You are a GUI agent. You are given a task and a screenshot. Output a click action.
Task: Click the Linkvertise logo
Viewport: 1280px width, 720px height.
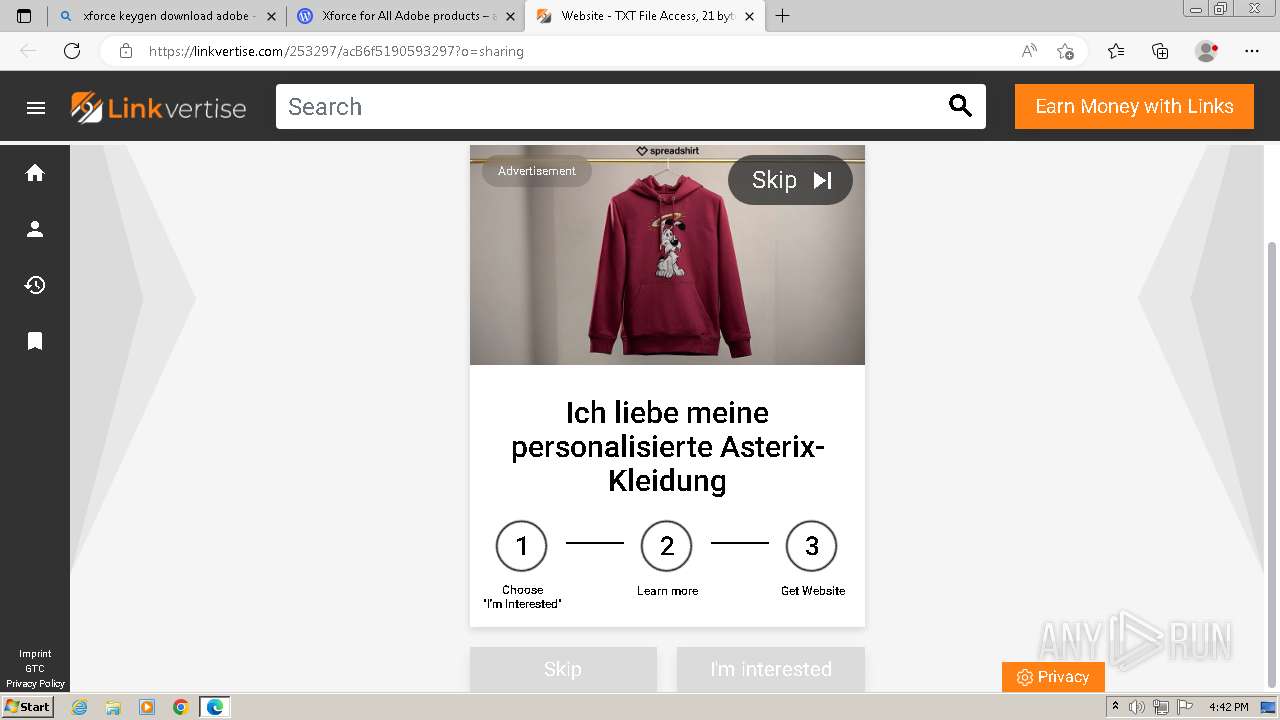coord(158,107)
